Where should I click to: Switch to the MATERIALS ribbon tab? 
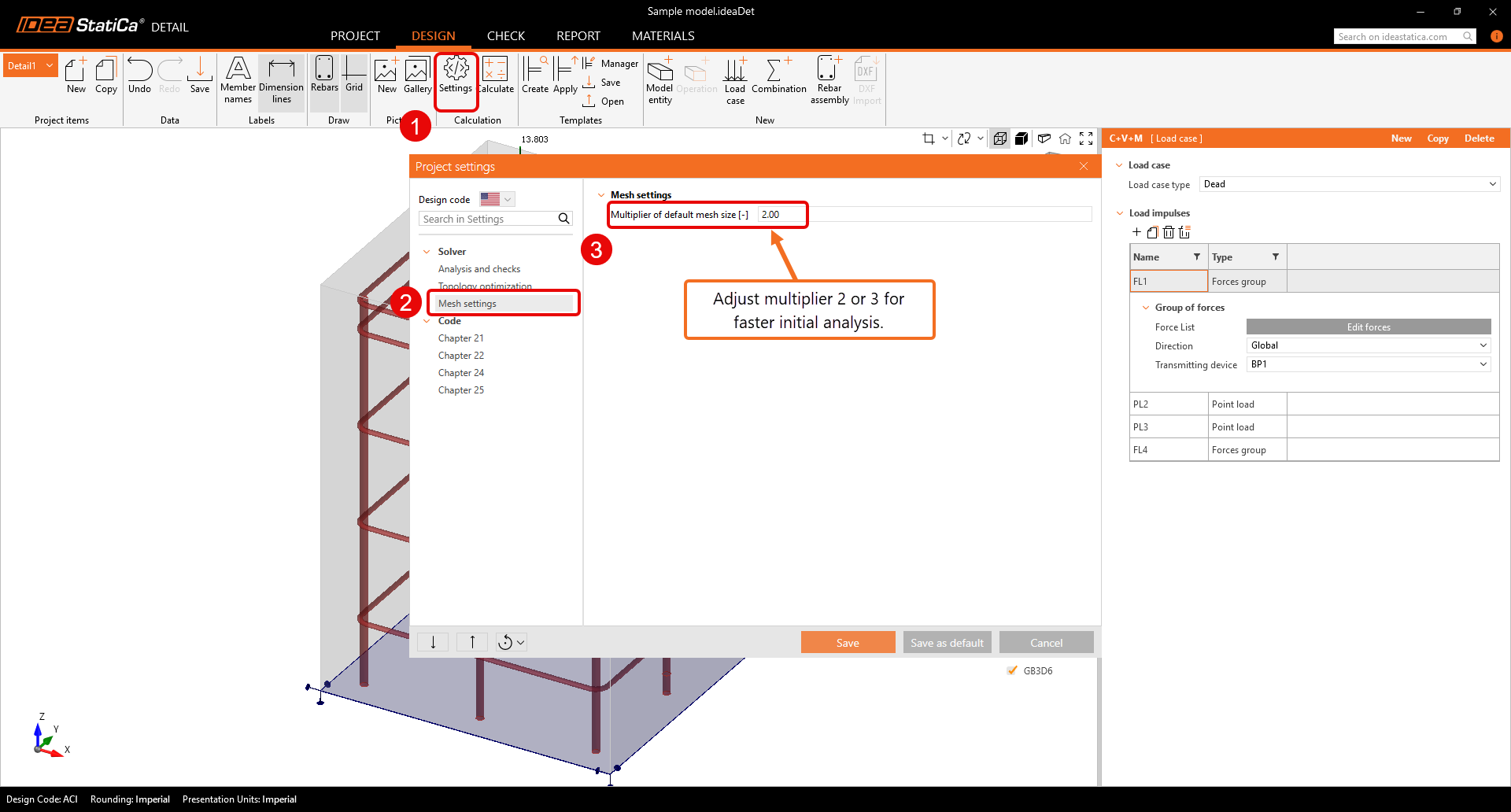click(x=663, y=35)
